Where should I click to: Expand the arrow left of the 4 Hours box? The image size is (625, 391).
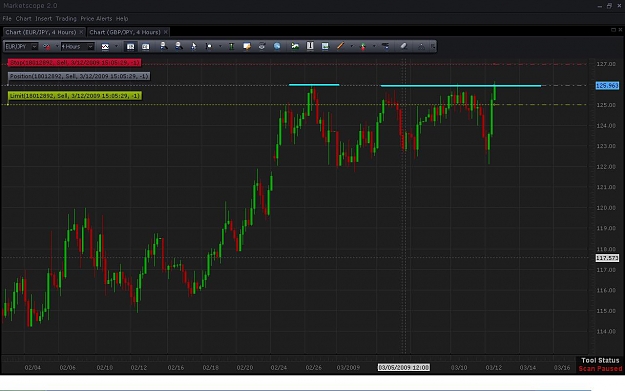[x=57, y=47]
